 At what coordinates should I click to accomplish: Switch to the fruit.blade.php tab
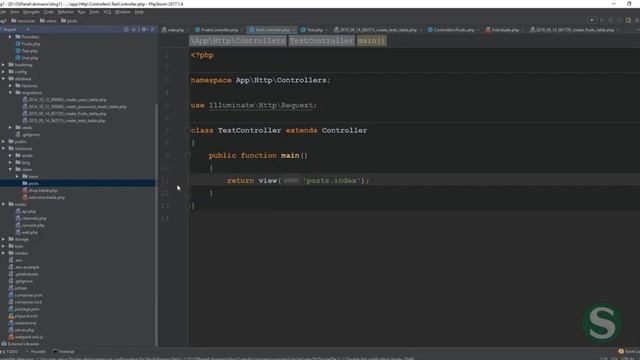[502, 30]
